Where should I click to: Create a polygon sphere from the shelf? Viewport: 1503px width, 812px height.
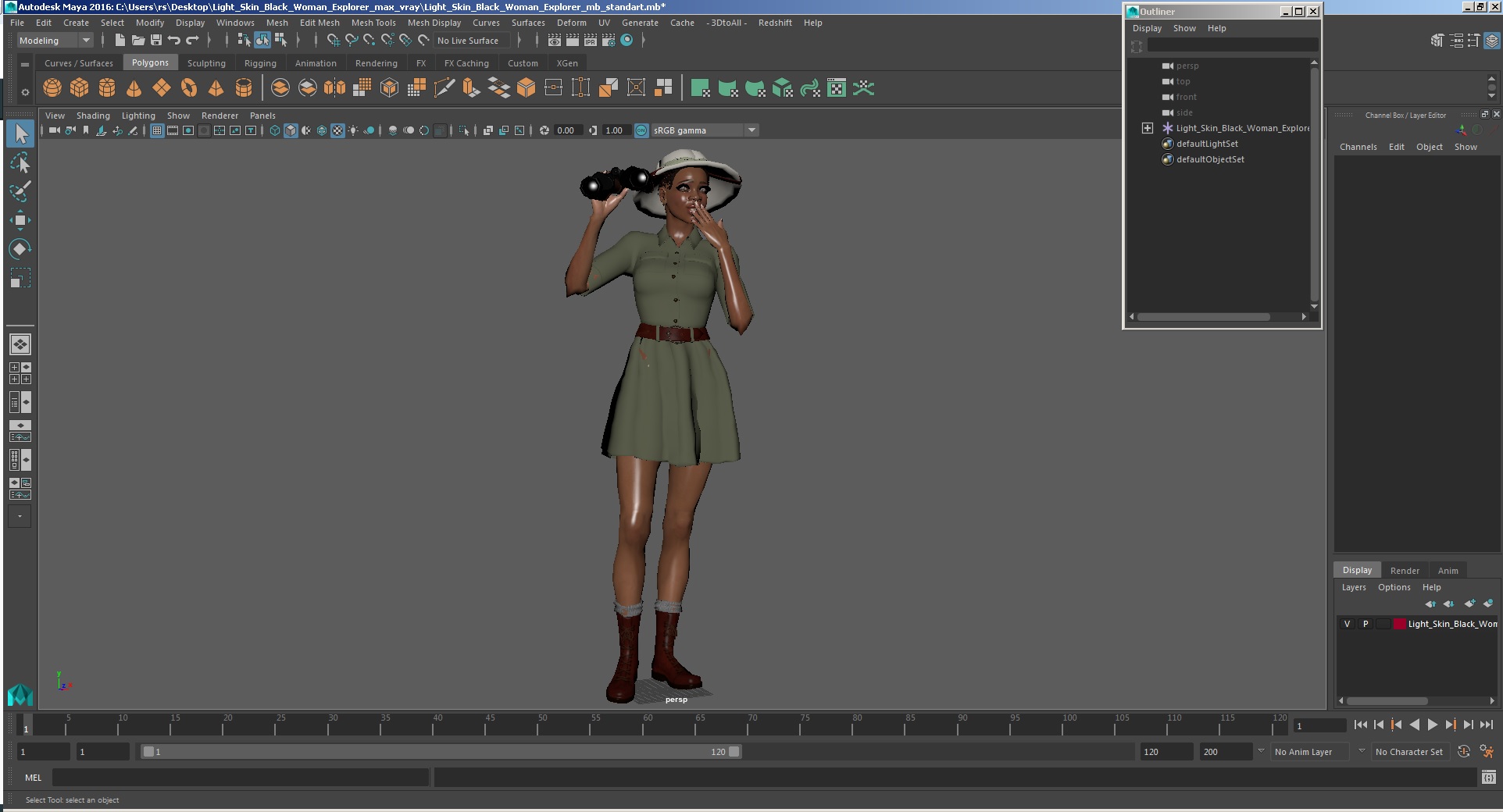click(52, 88)
